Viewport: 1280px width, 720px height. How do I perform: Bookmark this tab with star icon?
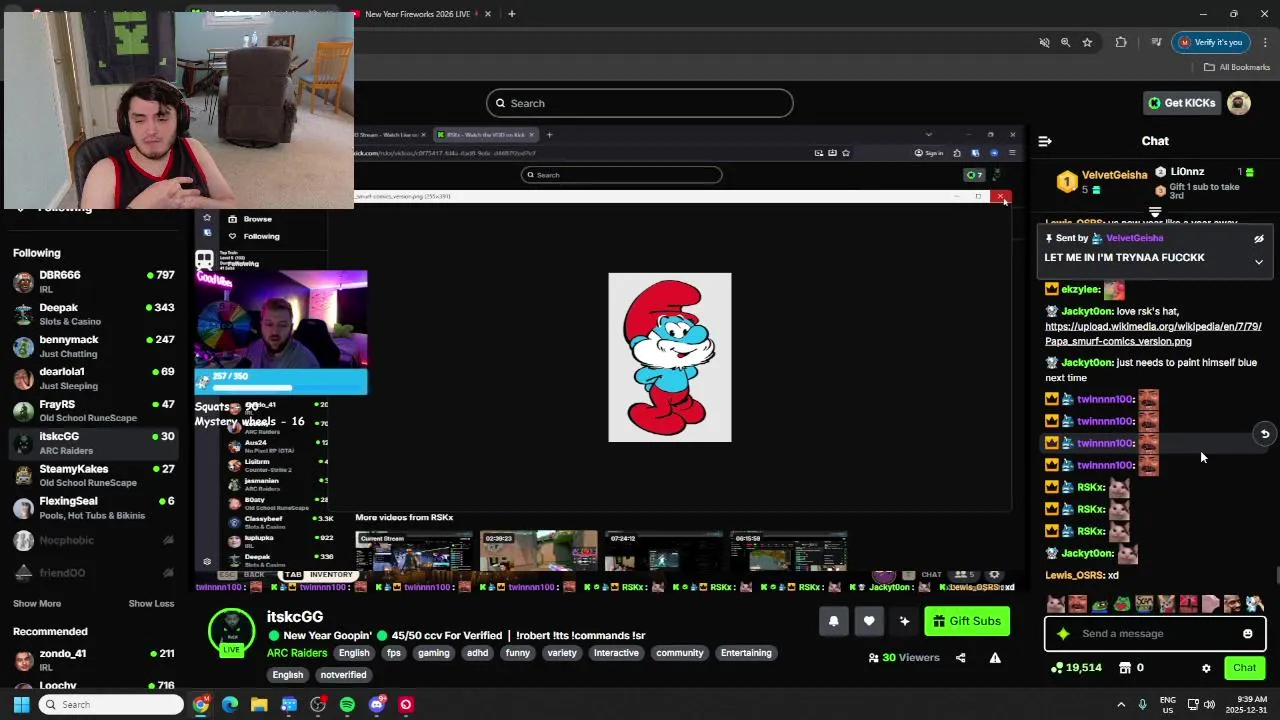pyautogui.click(x=1087, y=42)
